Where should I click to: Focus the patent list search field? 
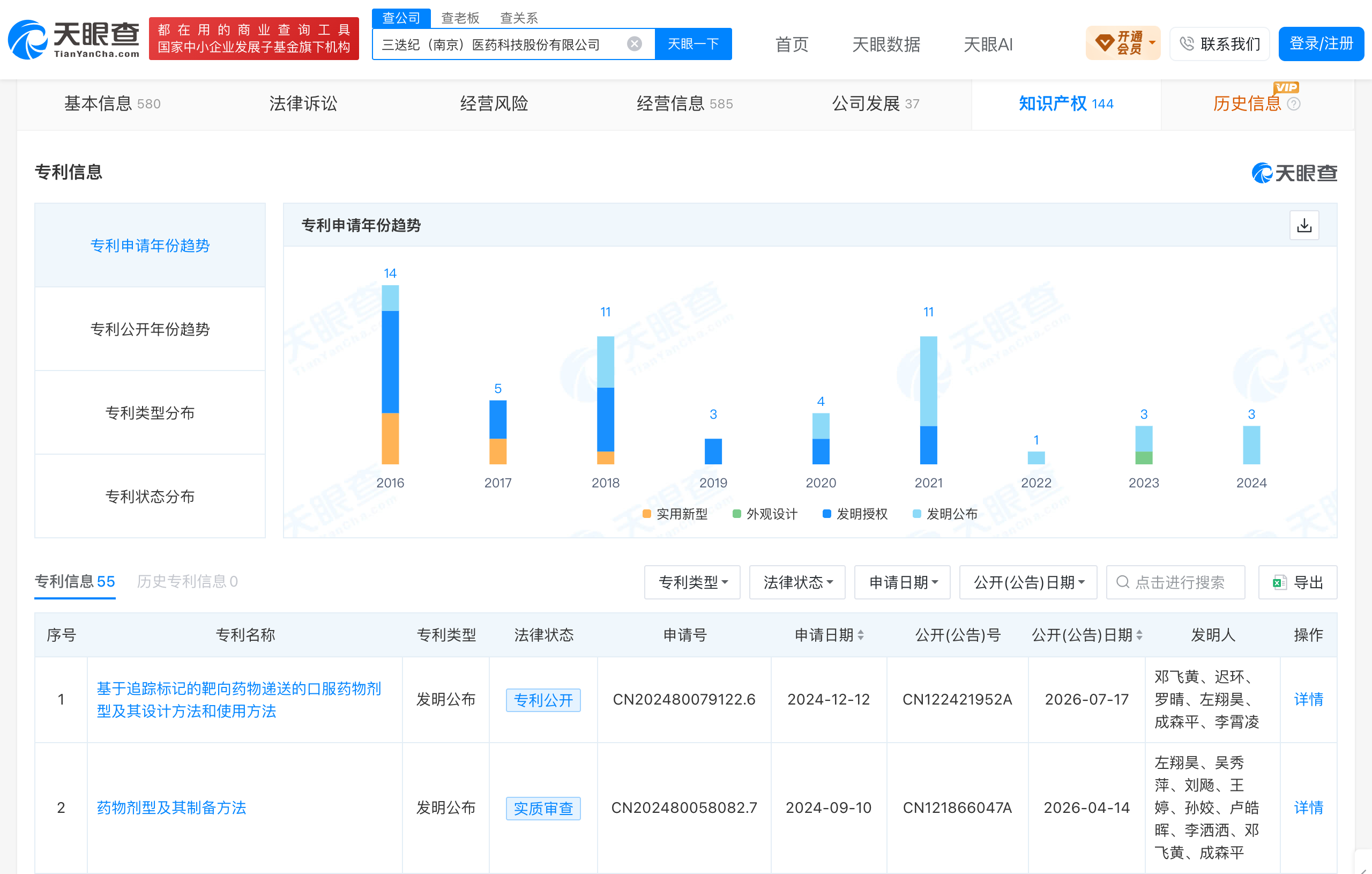click(1175, 582)
